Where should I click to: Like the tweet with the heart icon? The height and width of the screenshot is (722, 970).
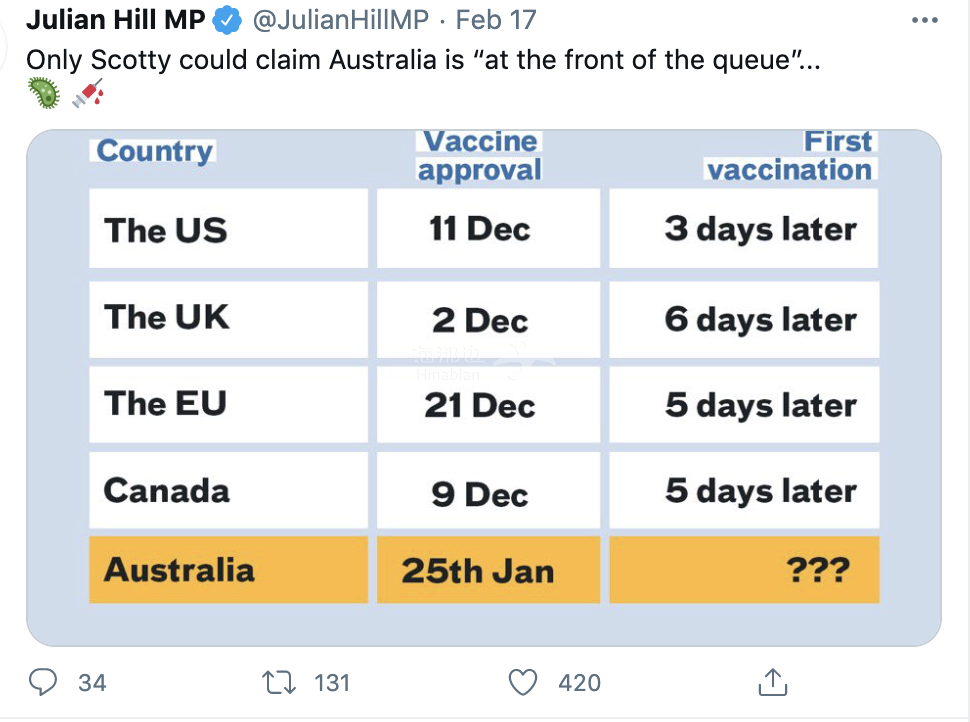point(523,682)
